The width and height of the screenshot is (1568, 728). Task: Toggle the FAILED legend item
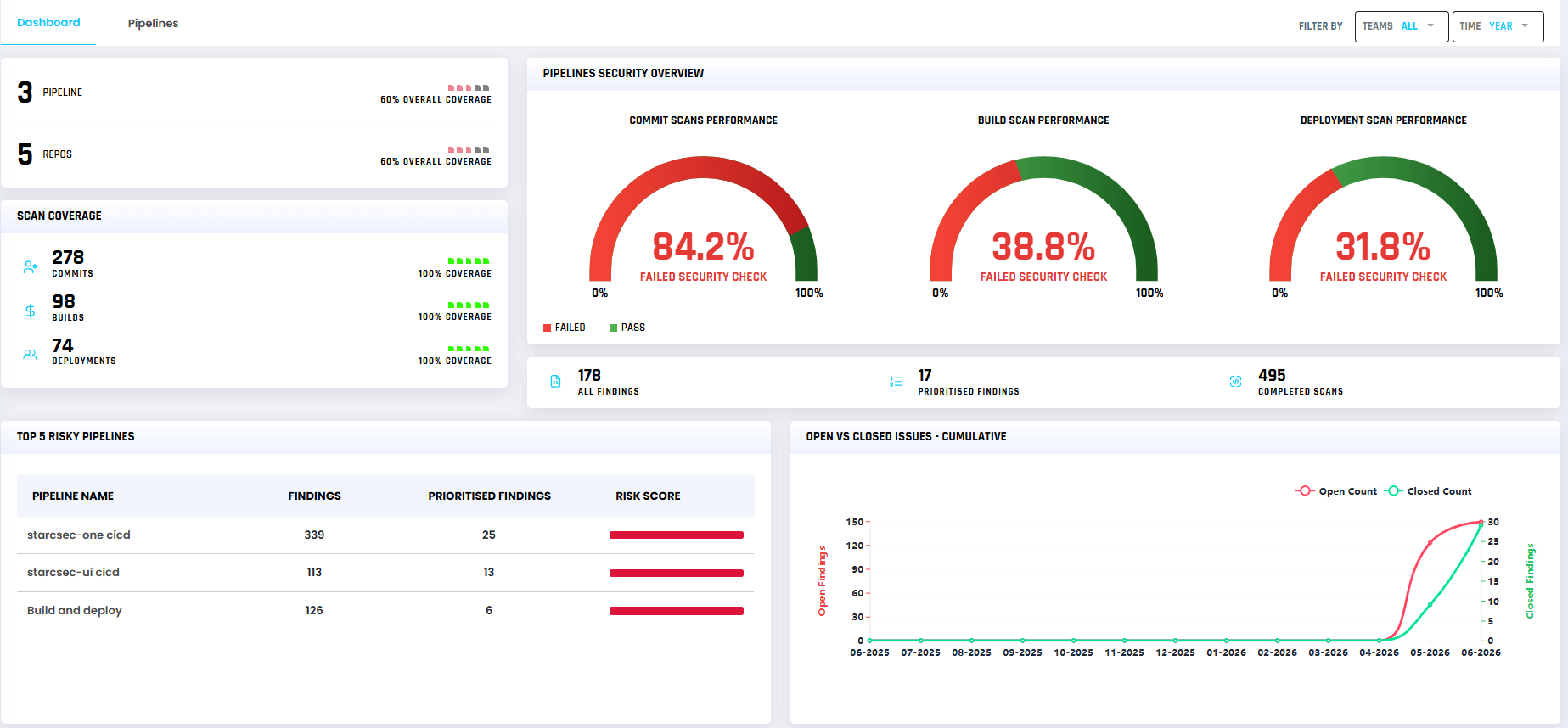click(565, 328)
